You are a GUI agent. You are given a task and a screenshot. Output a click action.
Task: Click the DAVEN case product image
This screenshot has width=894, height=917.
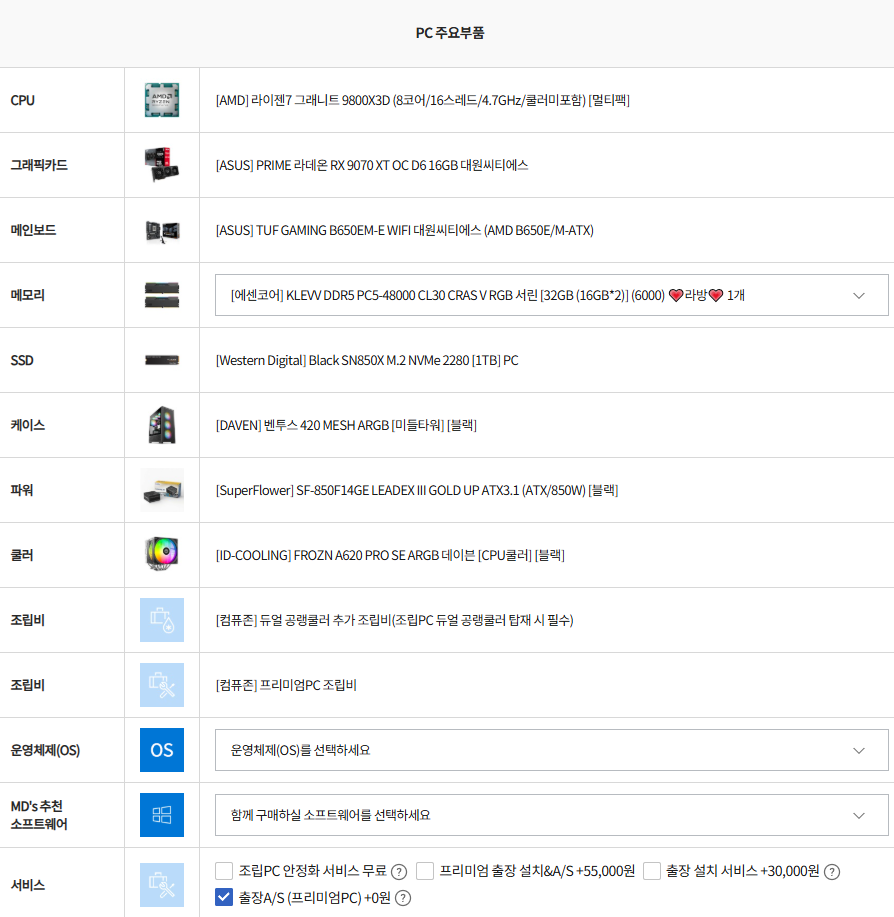click(x=162, y=425)
